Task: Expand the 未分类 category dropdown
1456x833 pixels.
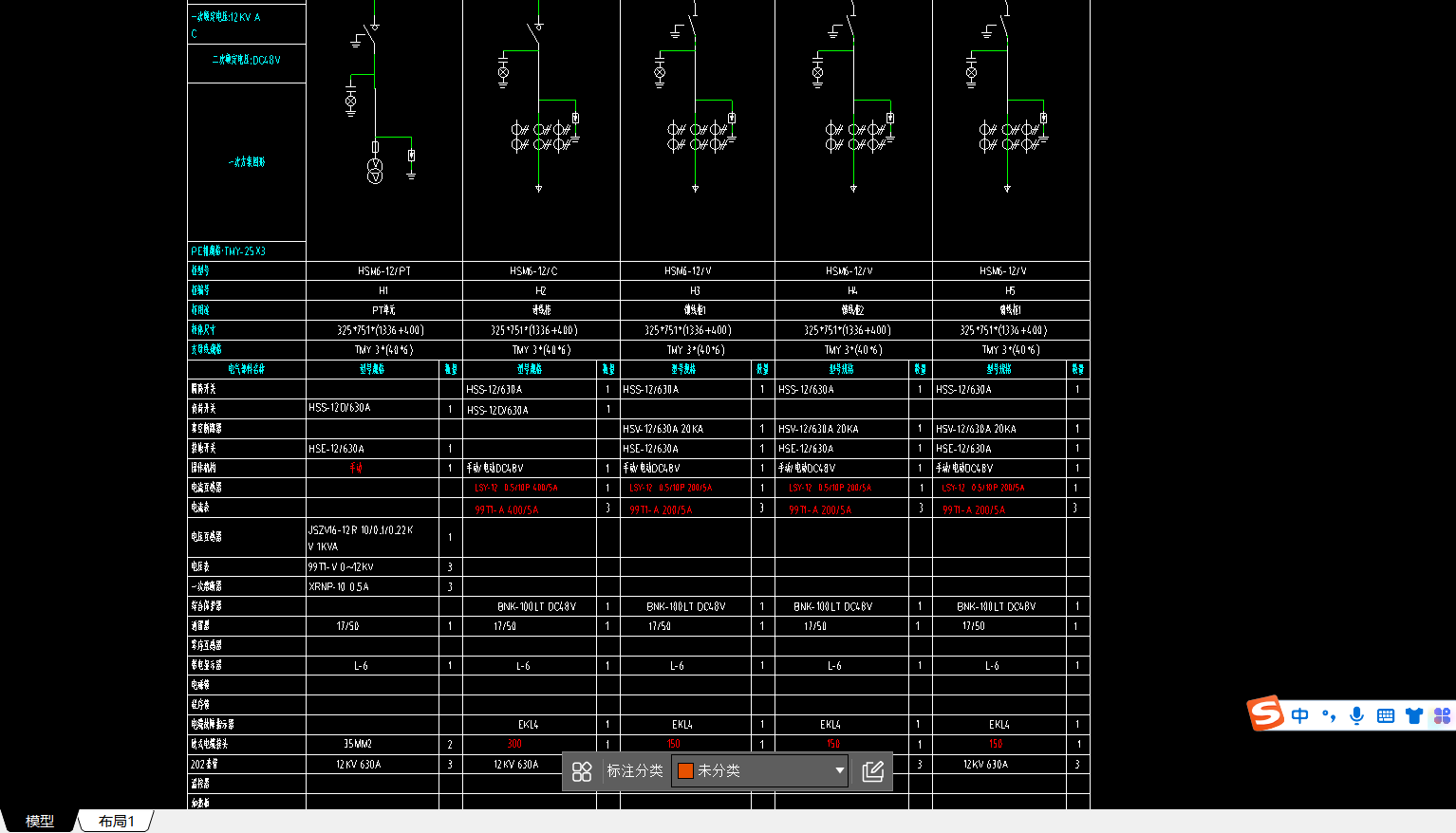Action: 839,770
